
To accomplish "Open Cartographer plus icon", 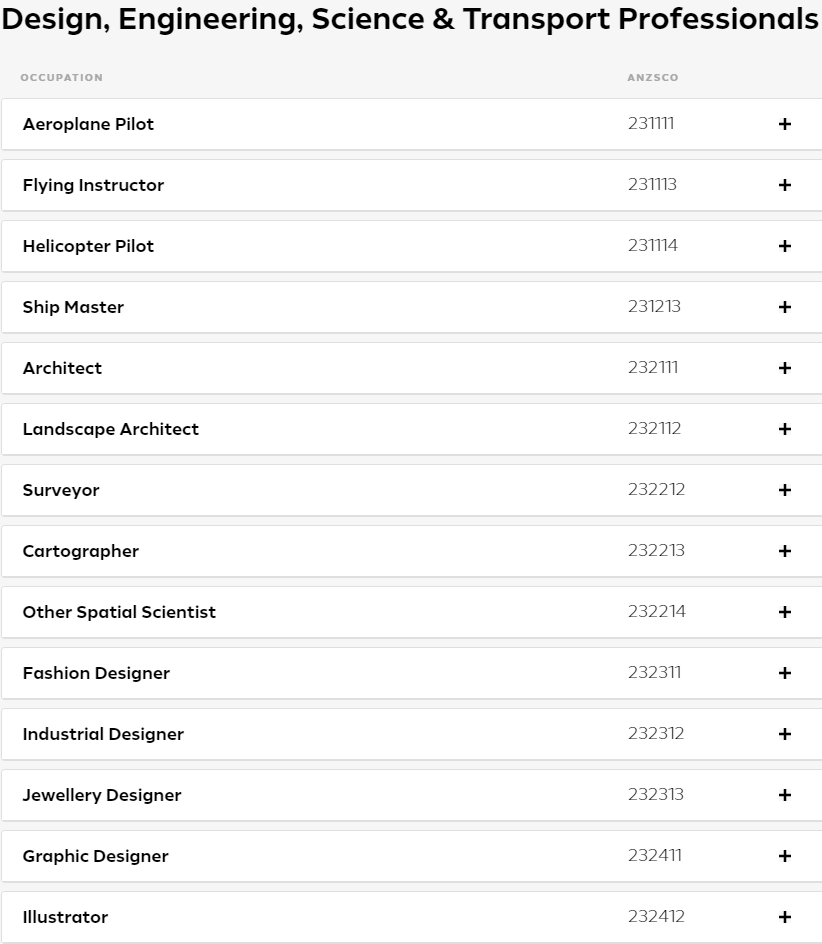I will pyautogui.click(x=785, y=551).
